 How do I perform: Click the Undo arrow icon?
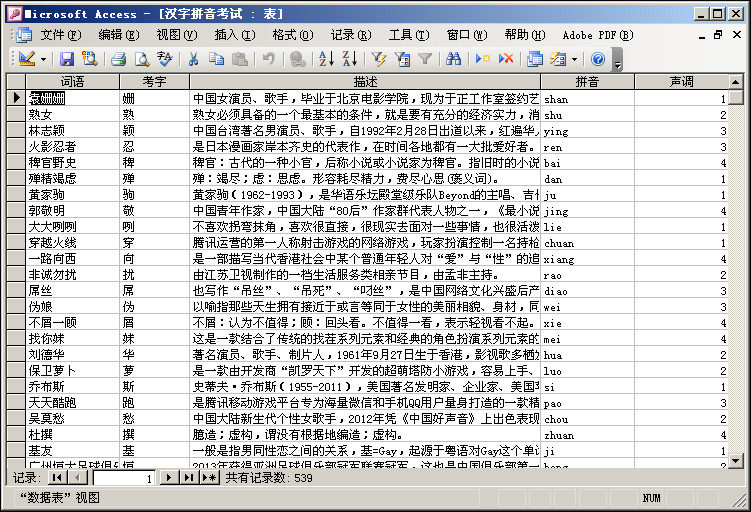point(269,59)
